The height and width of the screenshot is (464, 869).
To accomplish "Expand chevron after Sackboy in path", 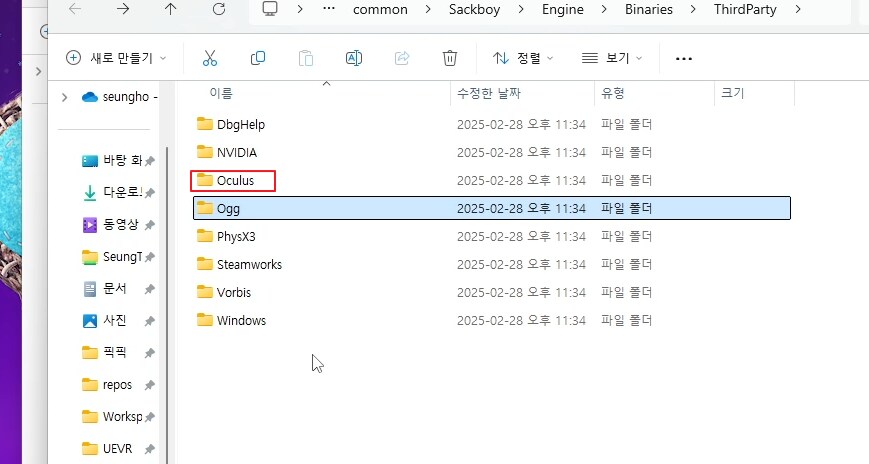I will click(520, 9).
